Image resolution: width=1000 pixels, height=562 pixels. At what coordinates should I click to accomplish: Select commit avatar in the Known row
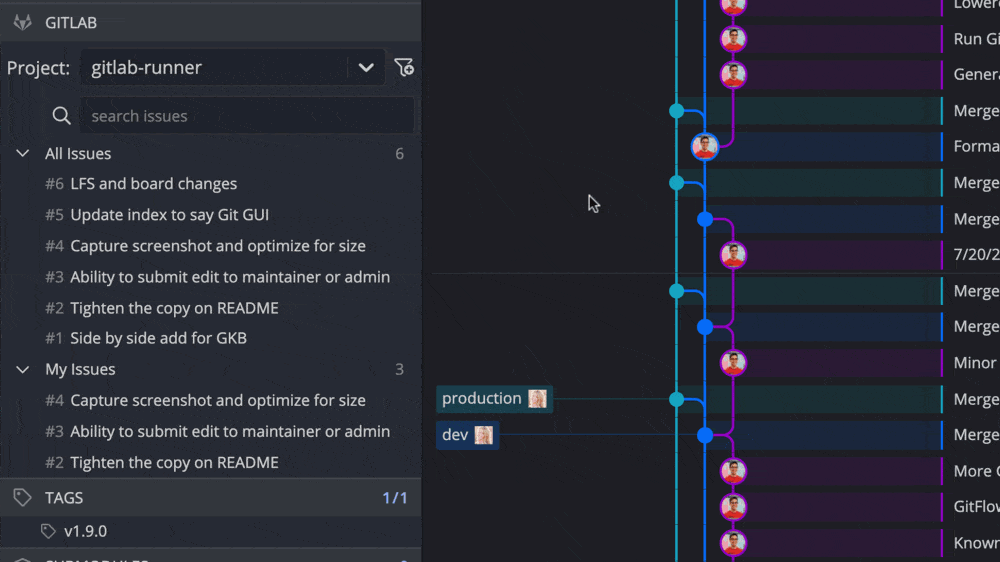coord(733,543)
